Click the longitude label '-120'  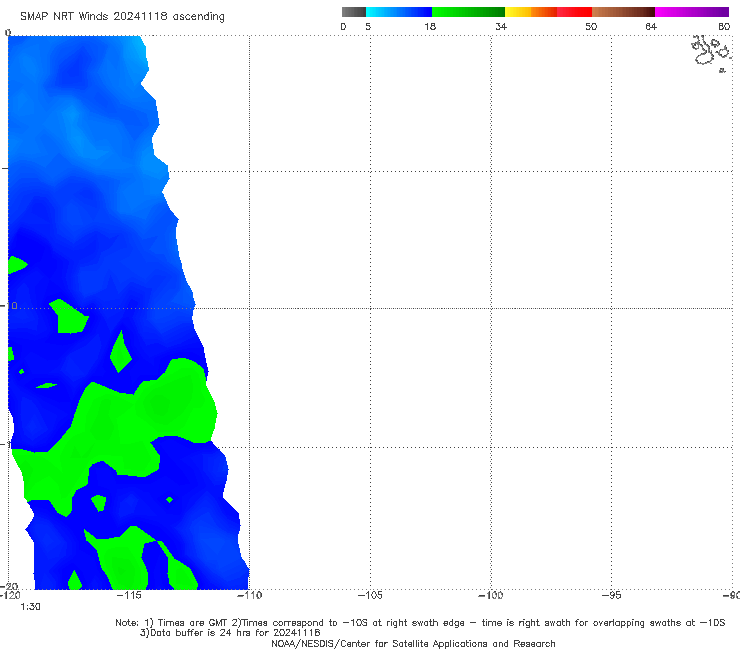click(x=10, y=595)
